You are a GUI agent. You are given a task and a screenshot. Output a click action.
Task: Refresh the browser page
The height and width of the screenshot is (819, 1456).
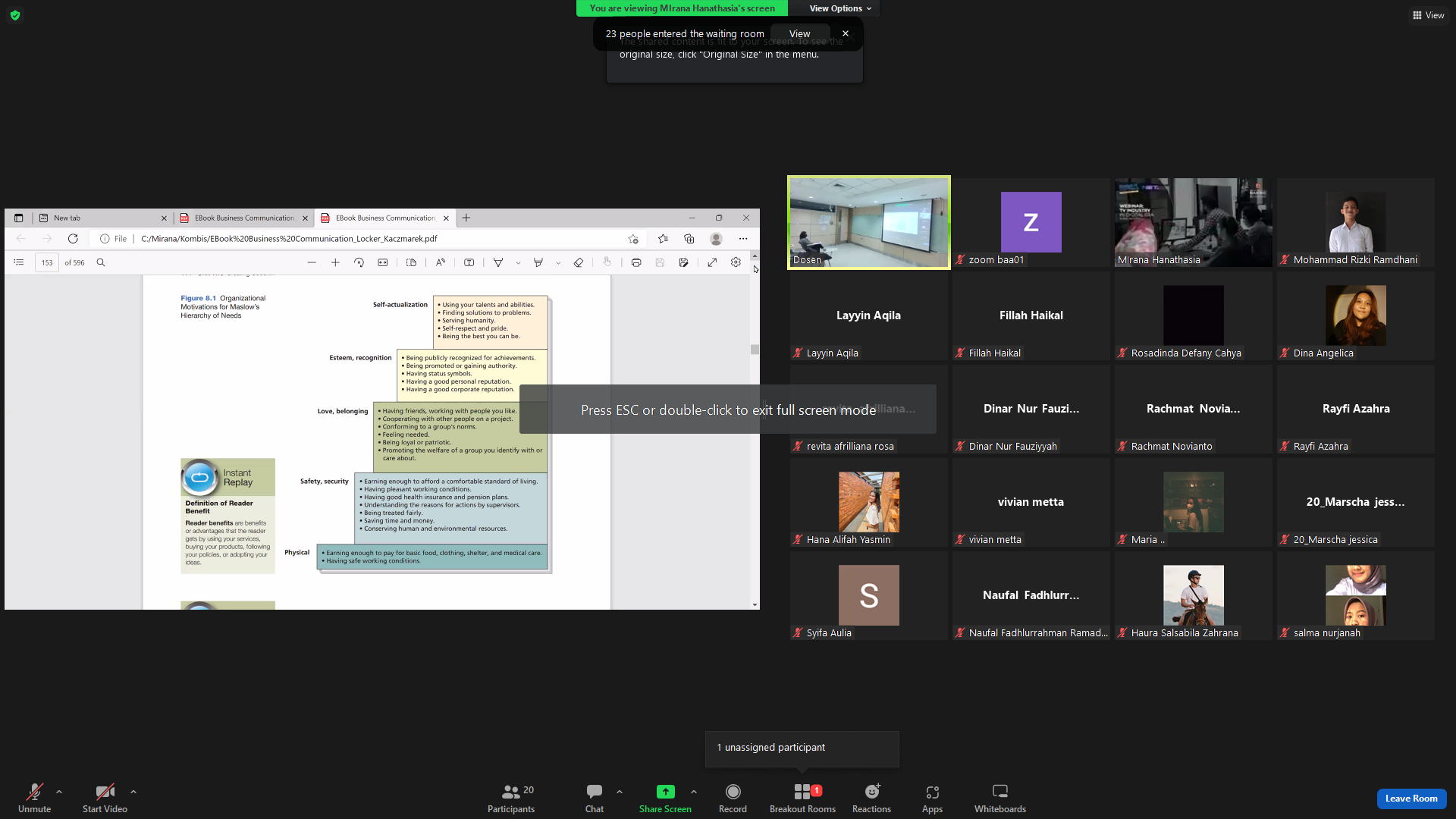[x=73, y=238]
